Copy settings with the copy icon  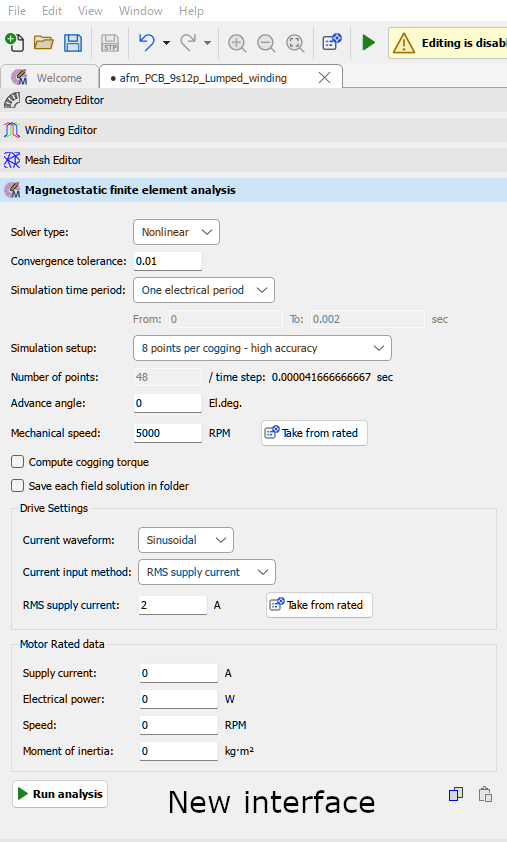click(456, 794)
